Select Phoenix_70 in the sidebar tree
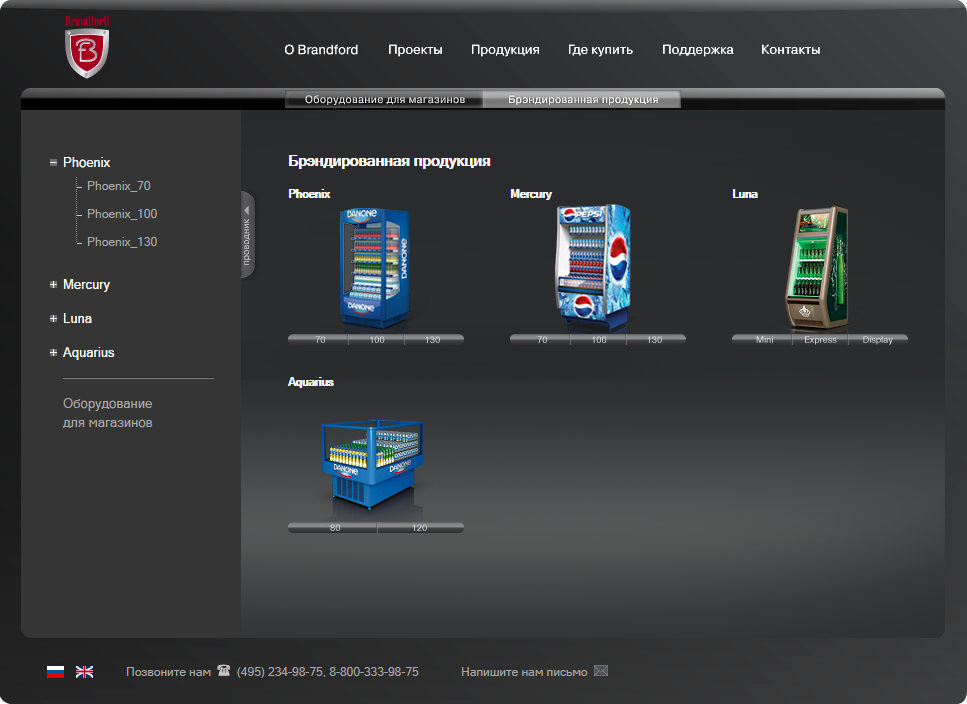 118,186
